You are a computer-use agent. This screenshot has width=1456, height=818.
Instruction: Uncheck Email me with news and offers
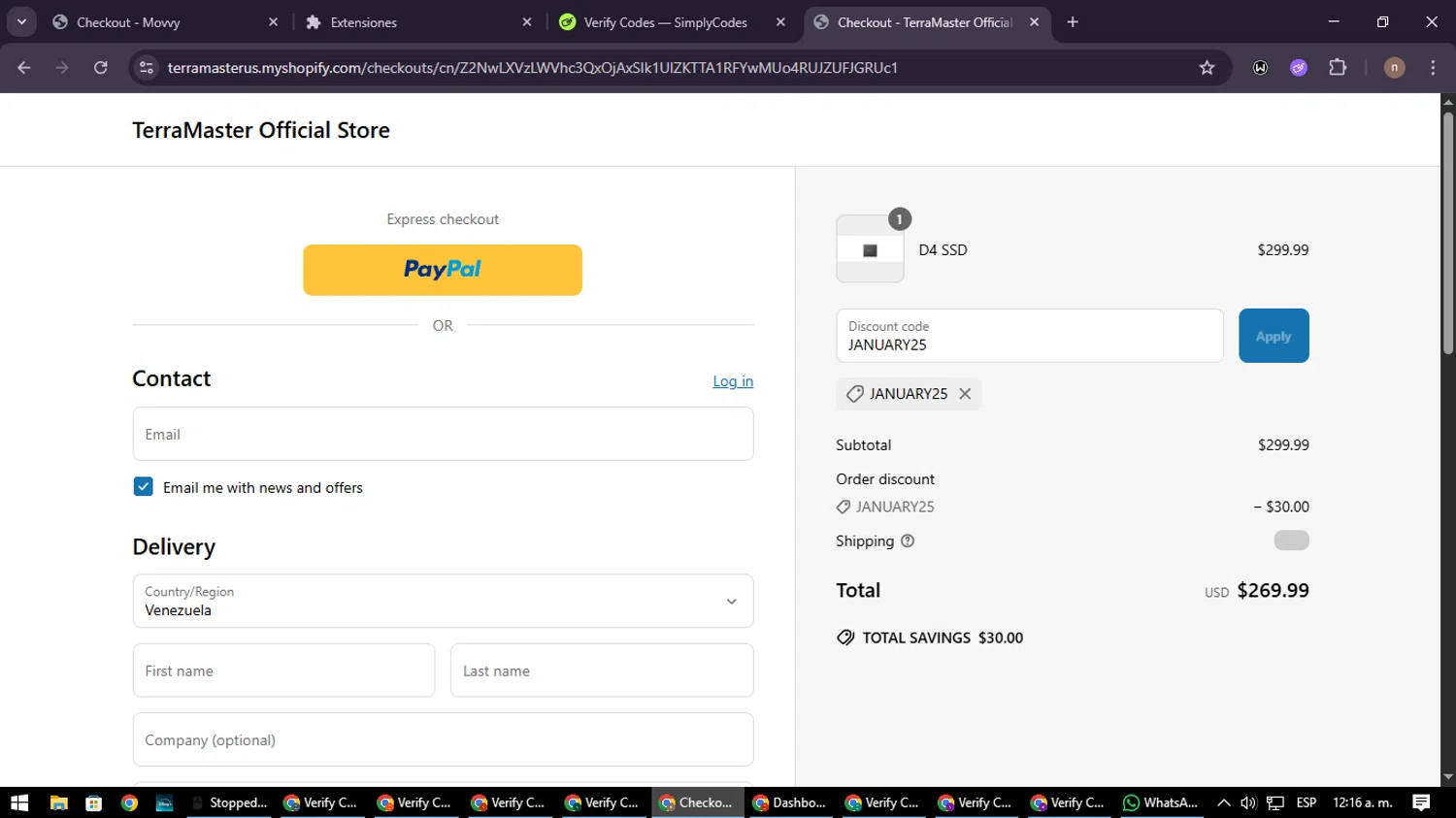(x=144, y=487)
